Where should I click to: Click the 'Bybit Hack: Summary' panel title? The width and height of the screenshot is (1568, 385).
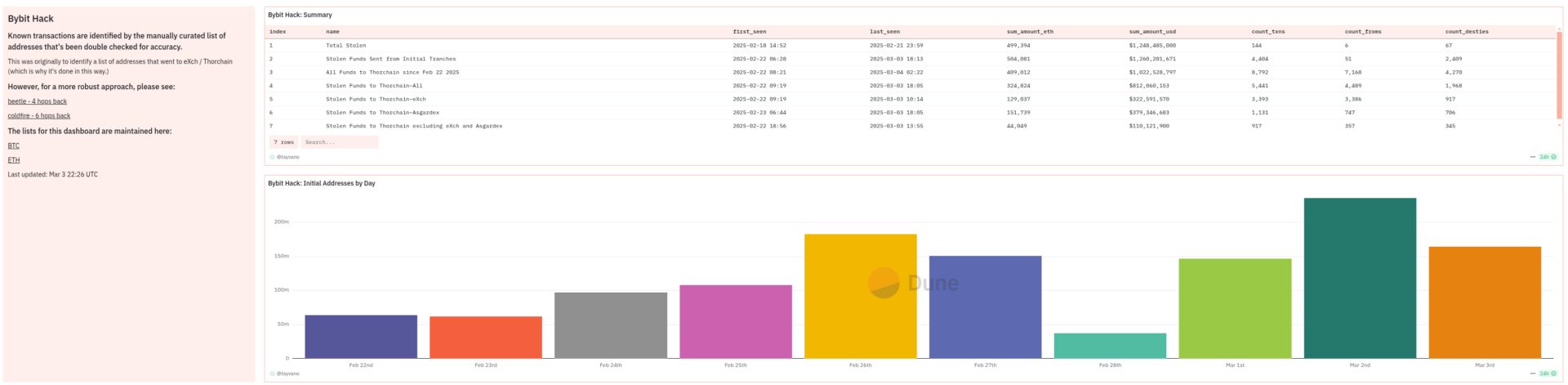(300, 15)
